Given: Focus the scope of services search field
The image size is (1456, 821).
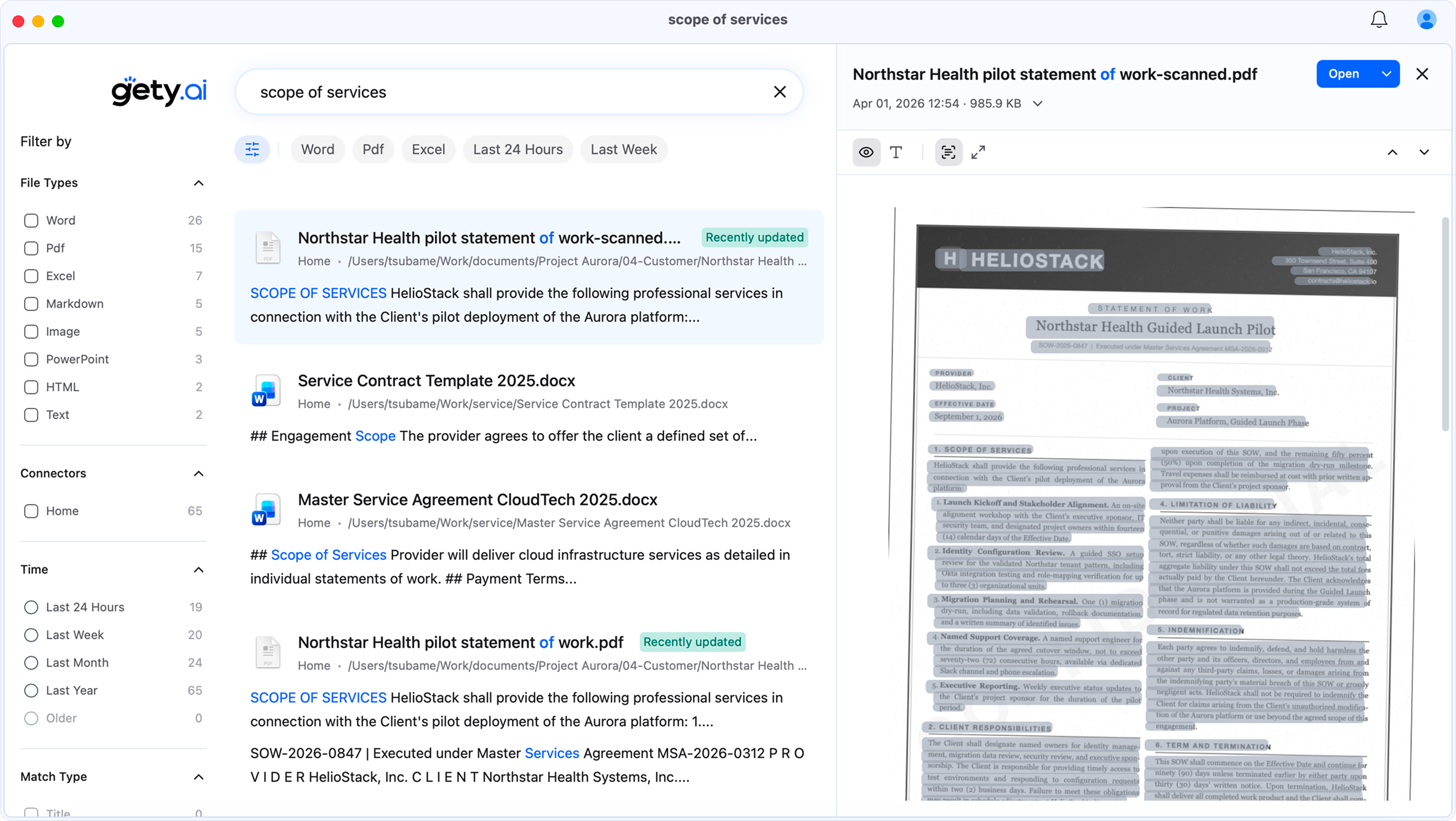Looking at the screenshot, I should click(519, 92).
